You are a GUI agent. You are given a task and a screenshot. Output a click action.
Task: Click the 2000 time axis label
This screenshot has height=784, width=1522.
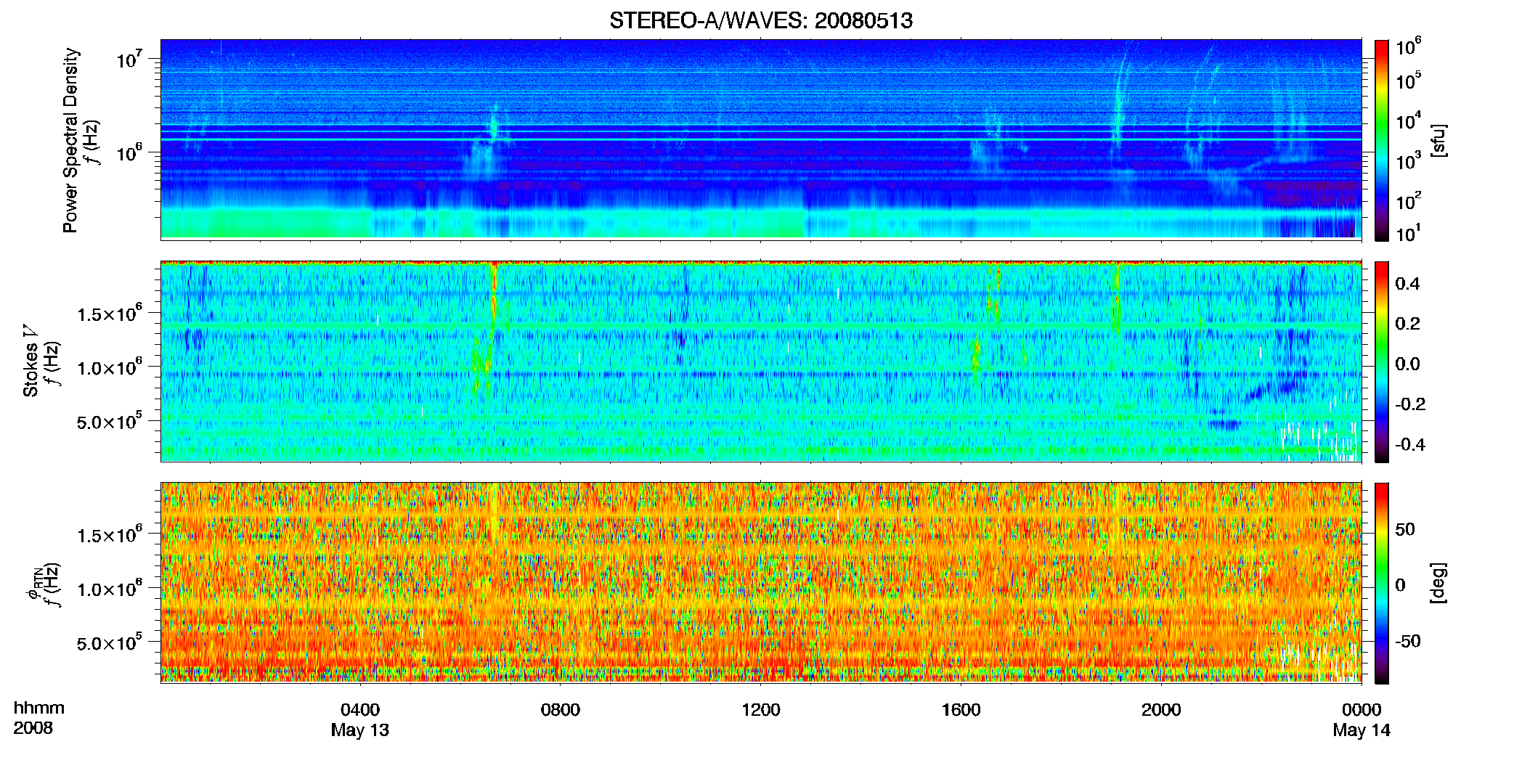(x=1161, y=709)
